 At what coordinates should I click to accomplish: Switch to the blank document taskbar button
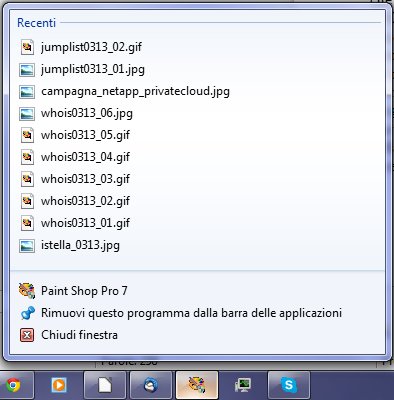[x=105, y=385]
